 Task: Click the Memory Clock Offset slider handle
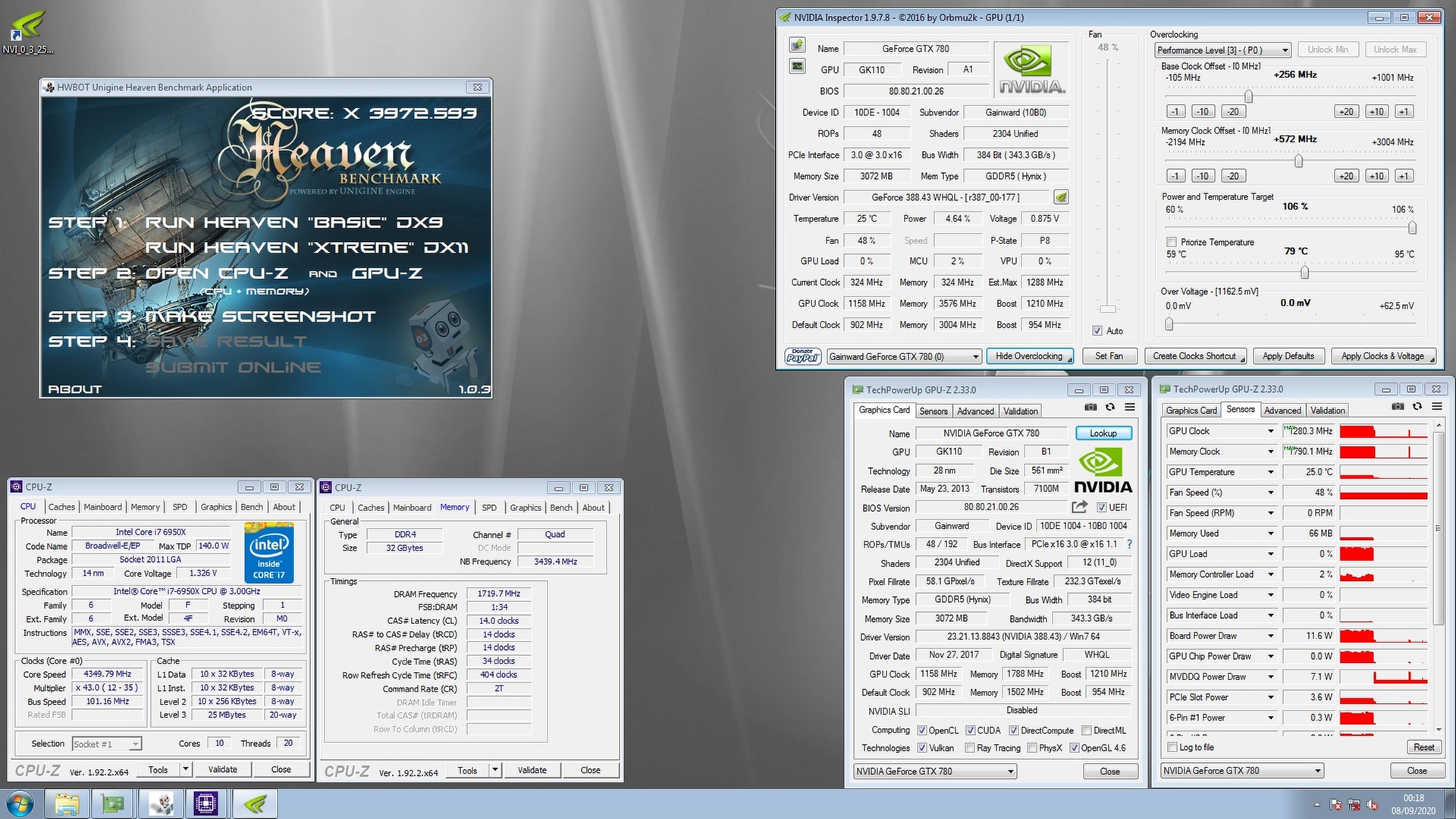click(x=1298, y=161)
